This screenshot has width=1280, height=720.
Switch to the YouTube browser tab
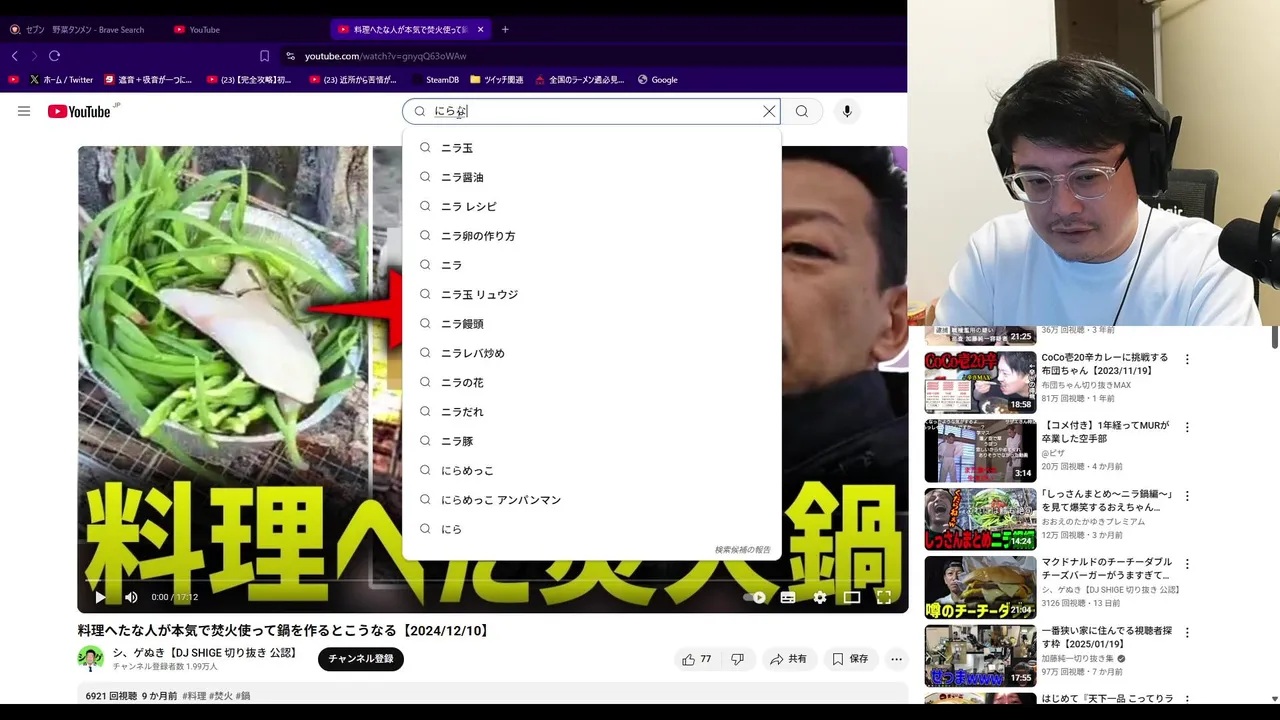pyautogui.click(x=245, y=30)
